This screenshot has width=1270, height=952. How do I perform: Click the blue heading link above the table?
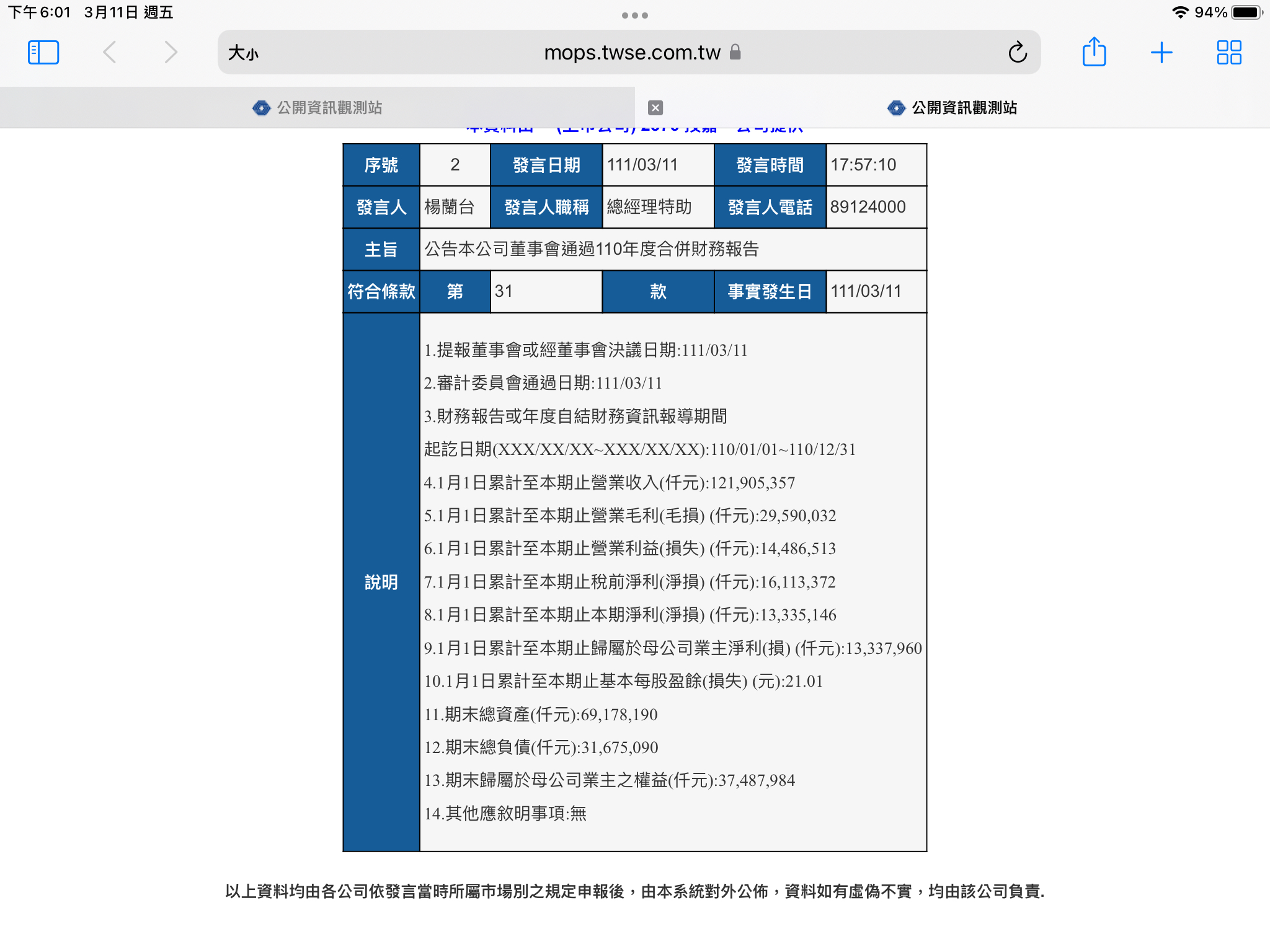pyautogui.click(x=634, y=129)
